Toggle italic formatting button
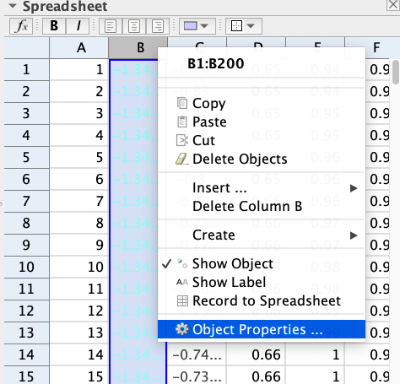Screen dimensions: 400x384 [78, 26]
